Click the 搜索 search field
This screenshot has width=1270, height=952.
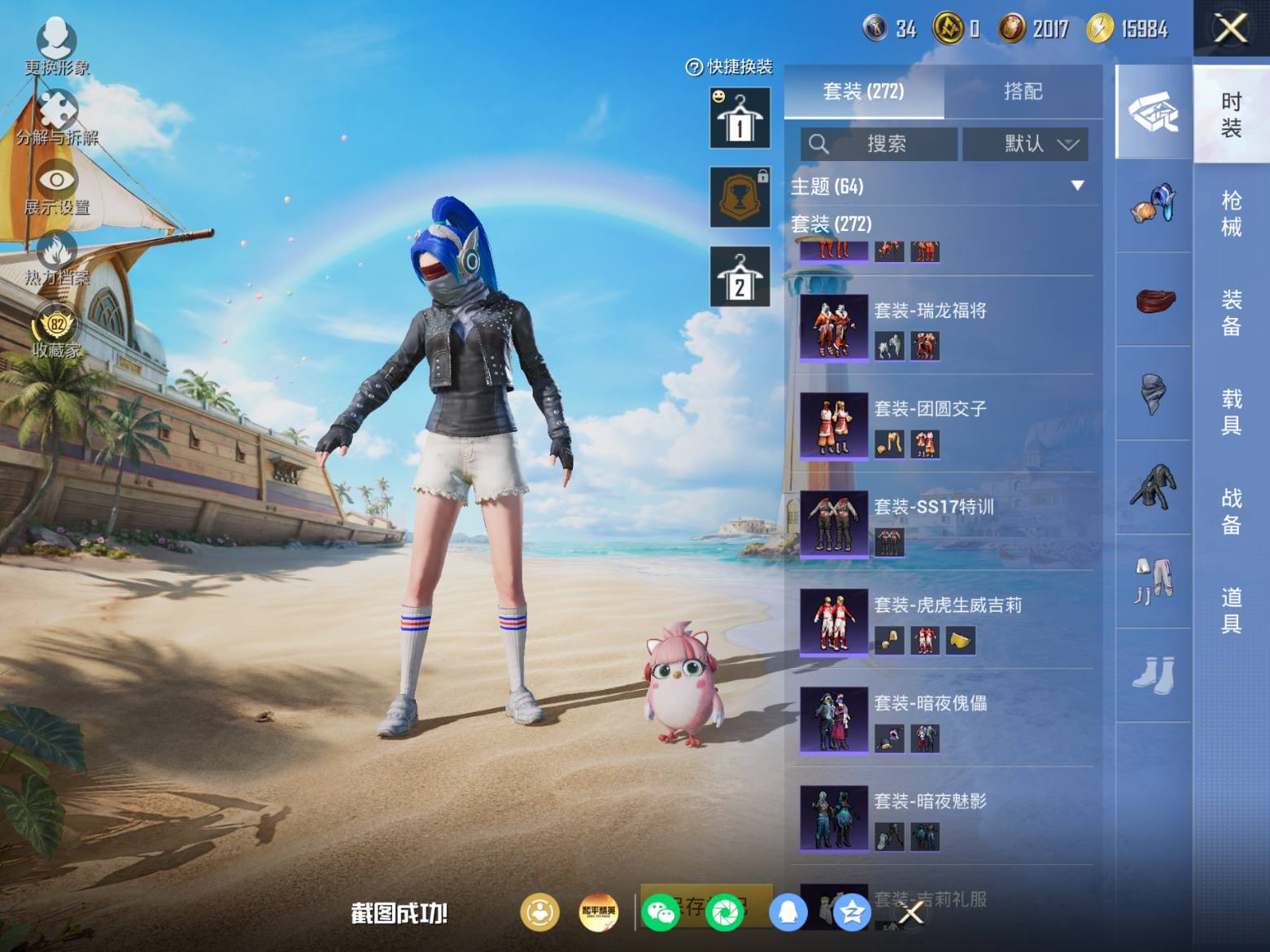click(x=879, y=144)
